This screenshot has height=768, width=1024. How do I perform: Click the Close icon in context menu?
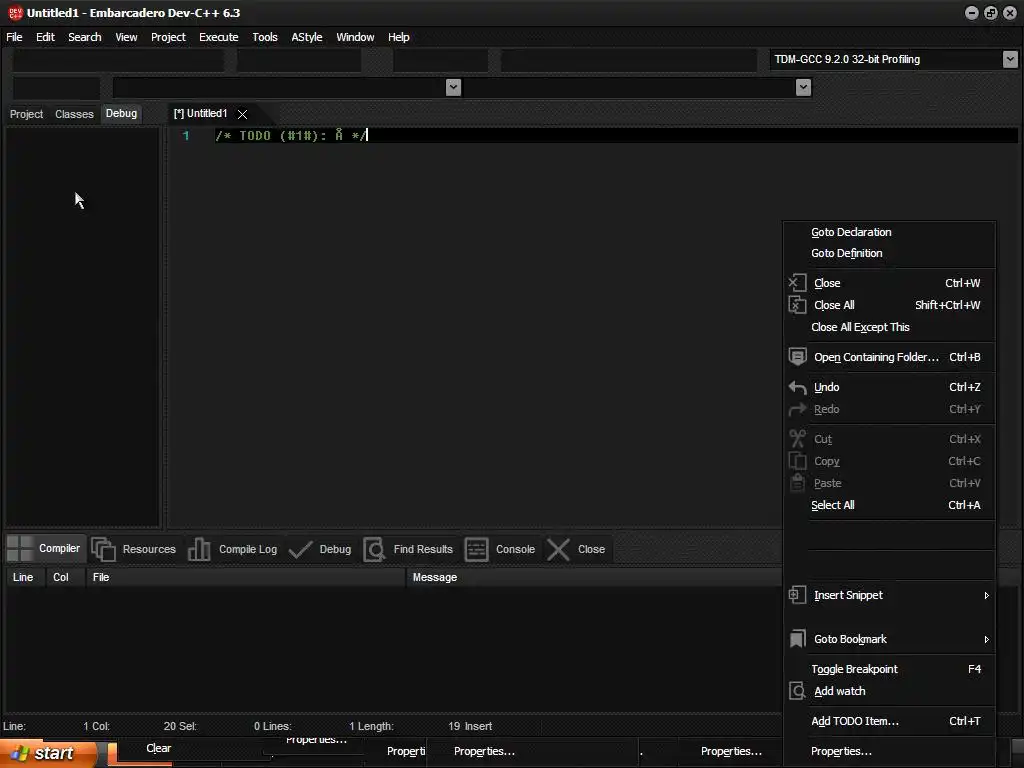pos(797,283)
